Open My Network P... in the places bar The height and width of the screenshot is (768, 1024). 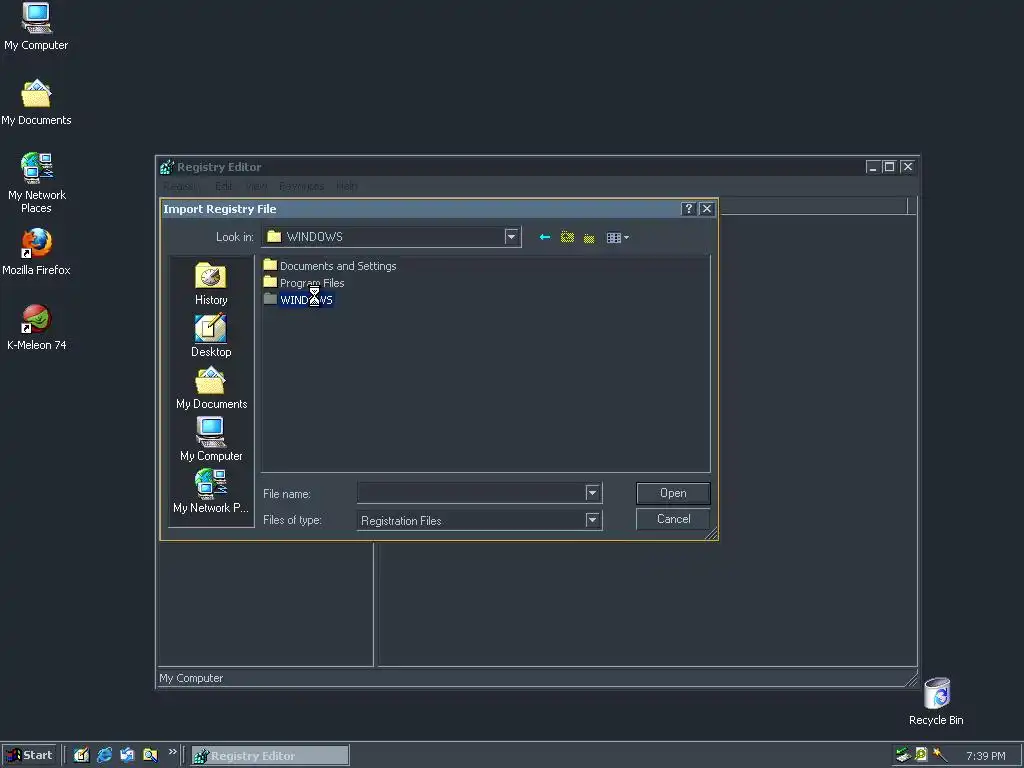coord(211,491)
